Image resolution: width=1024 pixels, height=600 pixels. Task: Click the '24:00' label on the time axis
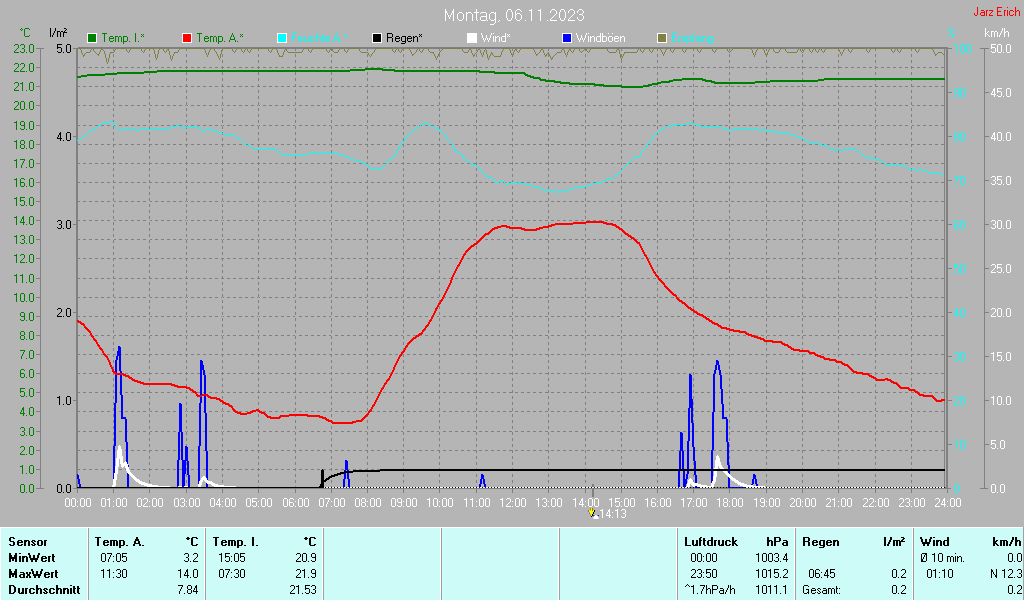[x=948, y=503]
